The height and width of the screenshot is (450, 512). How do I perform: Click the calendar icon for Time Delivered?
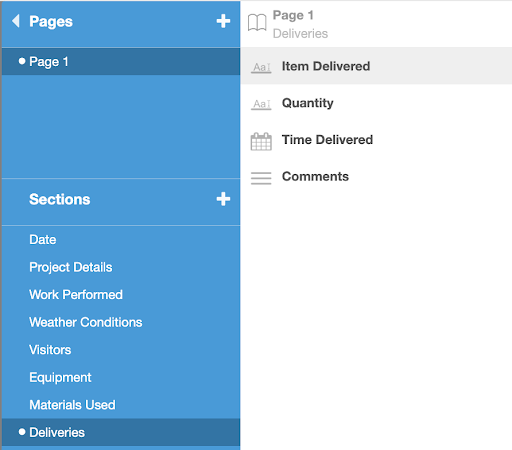261,142
